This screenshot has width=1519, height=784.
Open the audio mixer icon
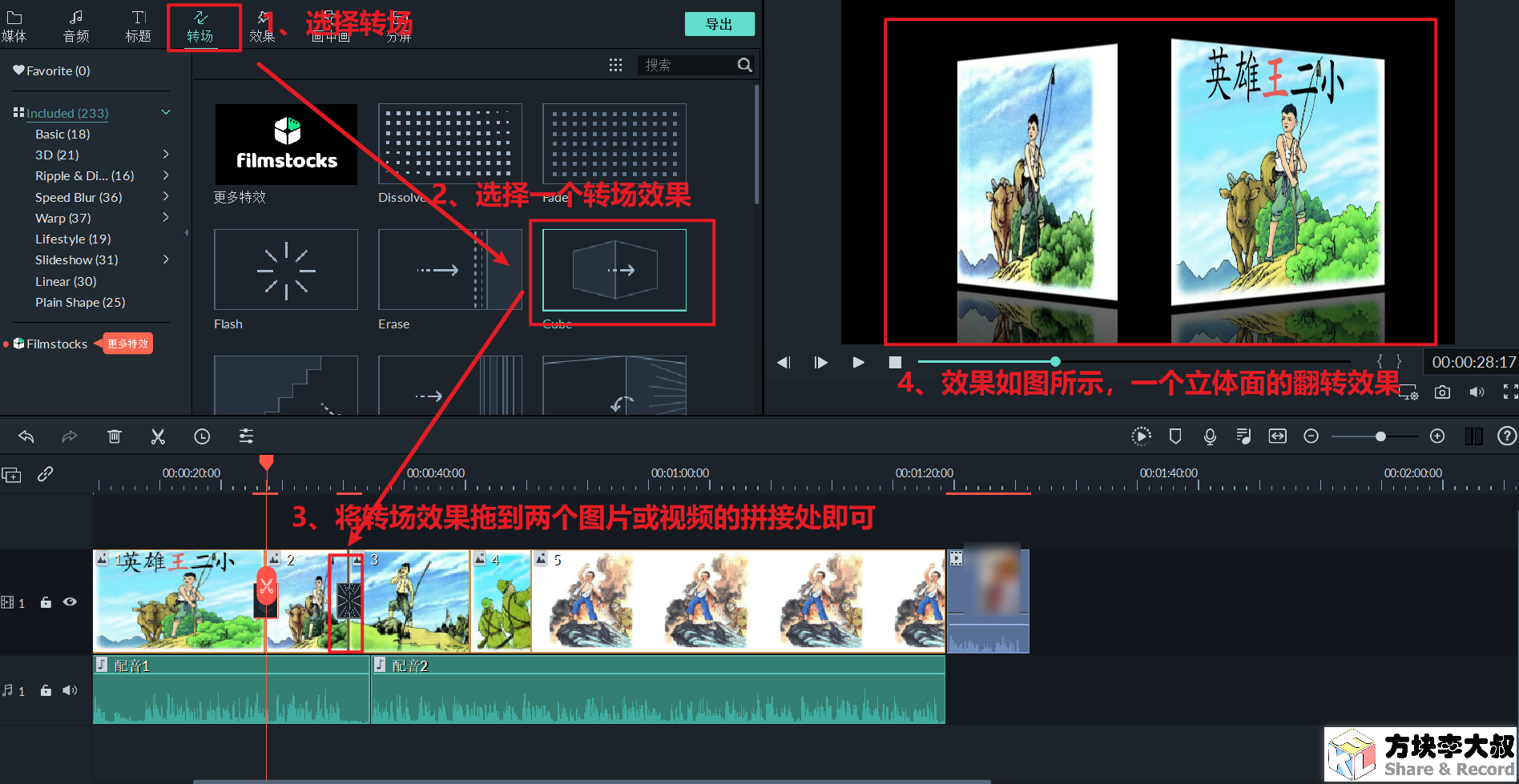(x=1243, y=436)
